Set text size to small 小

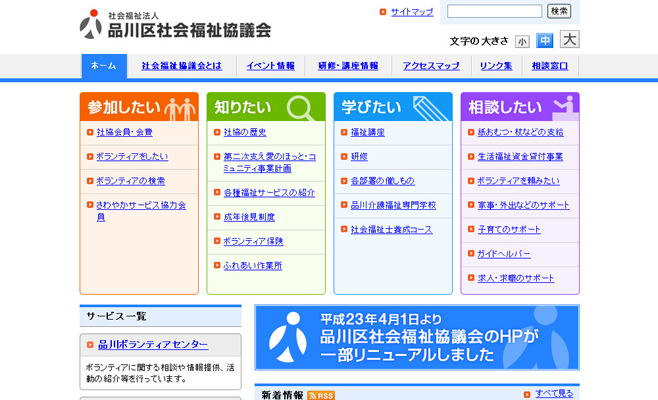pyautogui.click(x=522, y=42)
